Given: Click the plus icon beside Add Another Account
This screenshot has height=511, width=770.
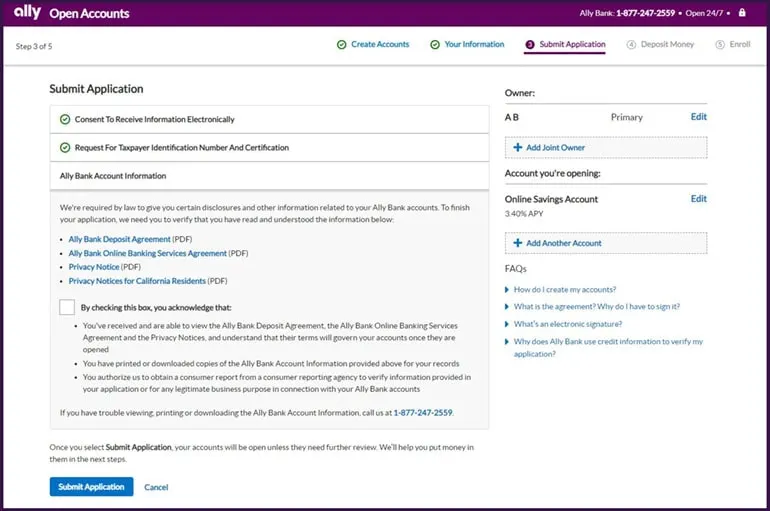Looking at the screenshot, I should point(517,243).
